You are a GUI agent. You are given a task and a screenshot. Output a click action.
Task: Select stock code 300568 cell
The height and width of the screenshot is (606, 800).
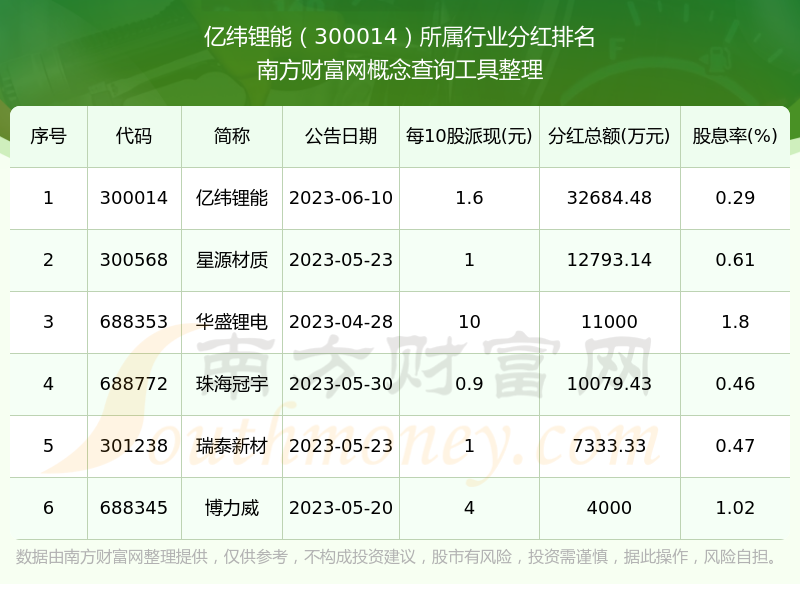coord(134,260)
